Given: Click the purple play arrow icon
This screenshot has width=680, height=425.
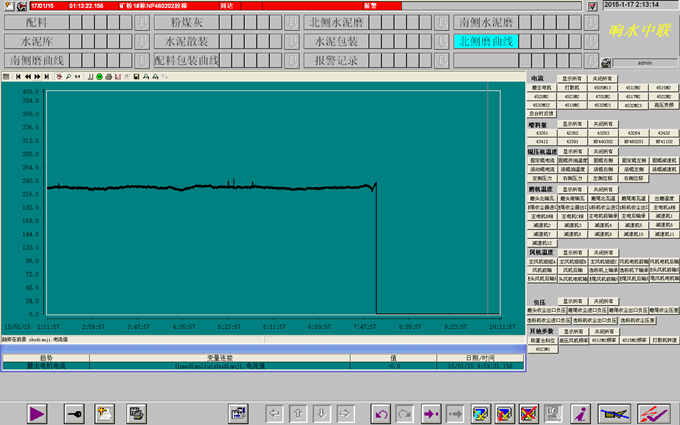Looking at the screenshot, I should point(38,411).
